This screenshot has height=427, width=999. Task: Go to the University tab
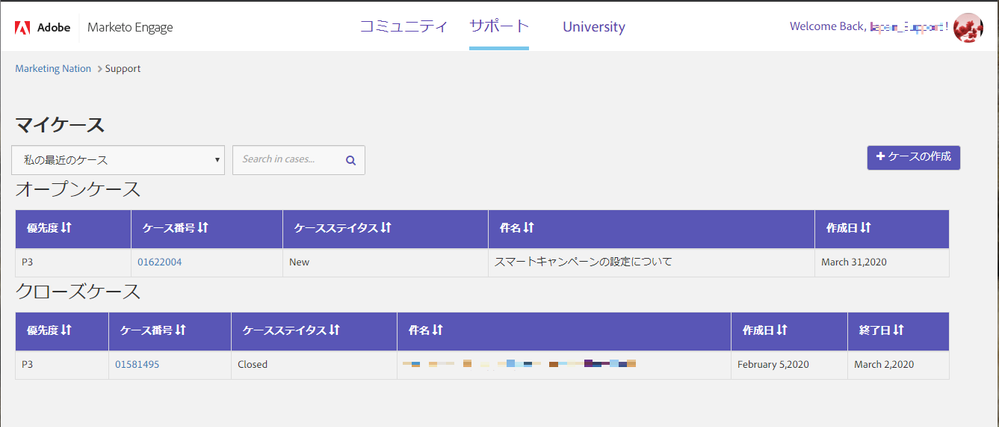click(594, 27)
